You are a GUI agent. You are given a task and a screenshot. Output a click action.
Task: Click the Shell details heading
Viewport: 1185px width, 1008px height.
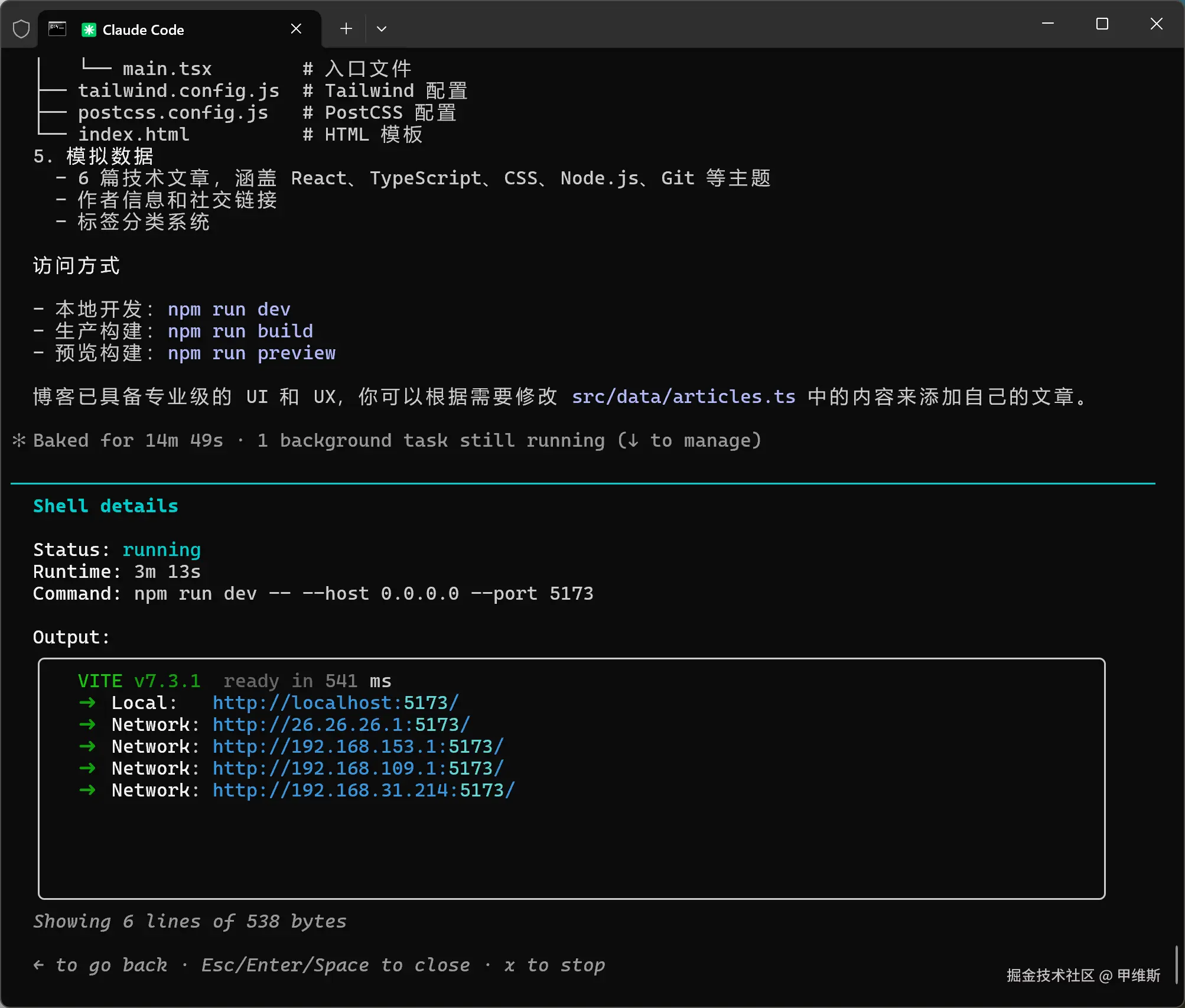(x=105, y=506)
